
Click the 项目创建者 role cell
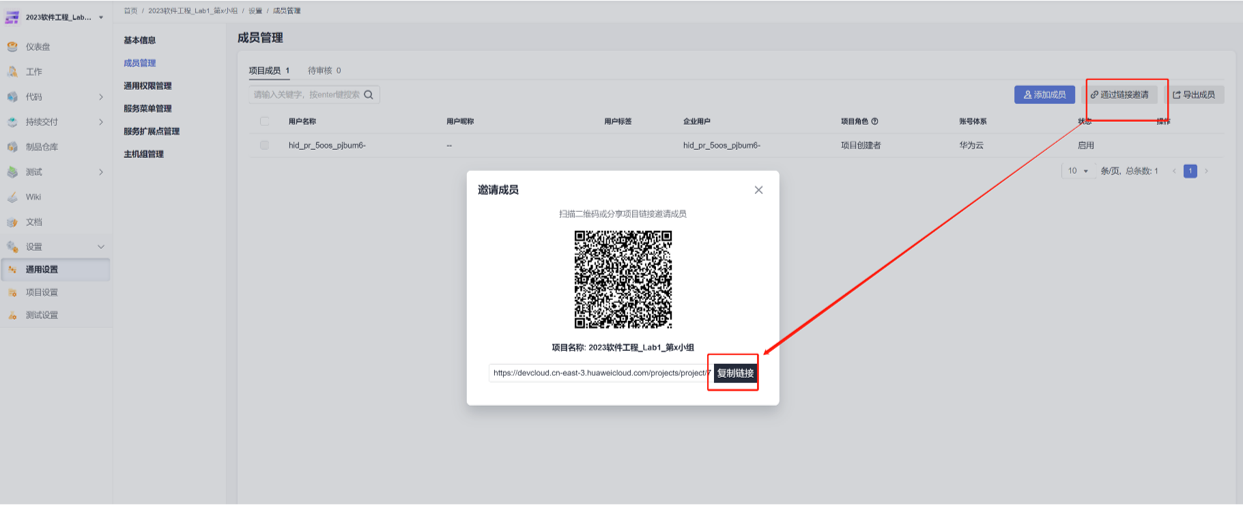click(x=861, y=145)
